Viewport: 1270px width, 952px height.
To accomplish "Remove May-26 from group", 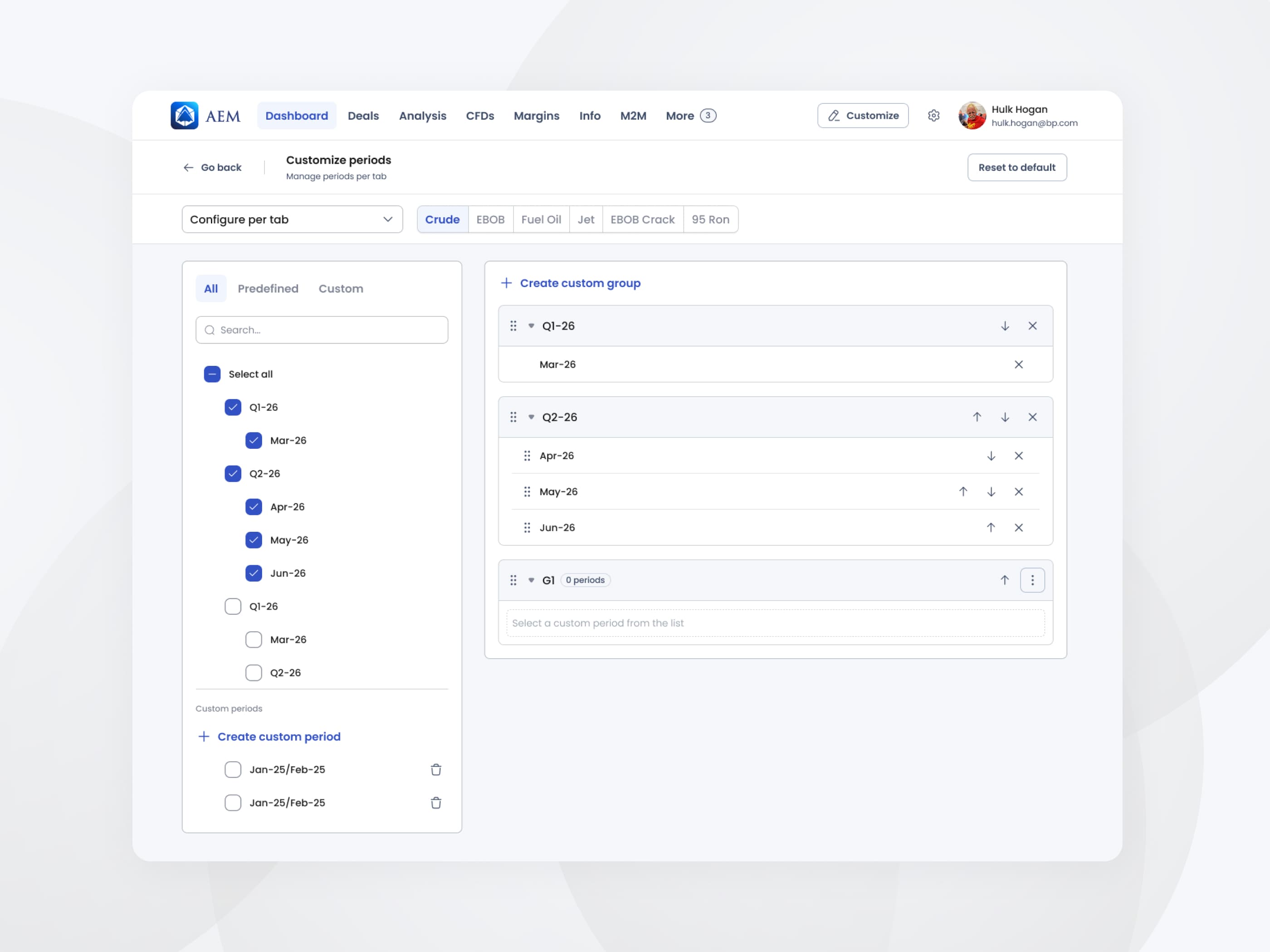I will click(1019, 492).
